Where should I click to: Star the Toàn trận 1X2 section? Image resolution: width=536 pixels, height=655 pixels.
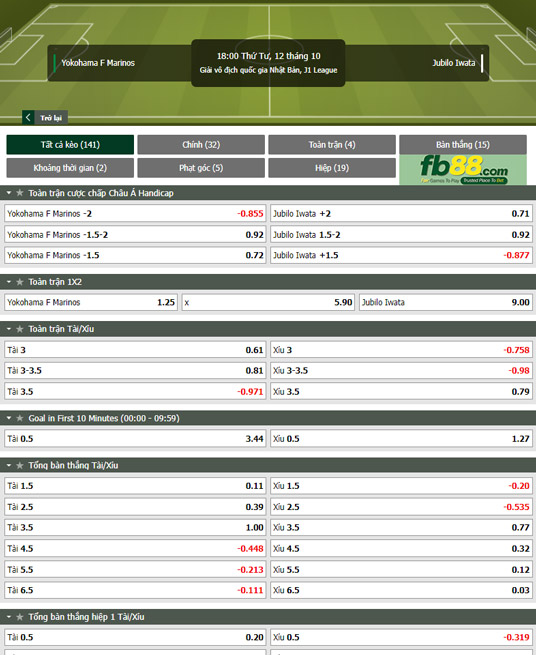coord(20,282)
